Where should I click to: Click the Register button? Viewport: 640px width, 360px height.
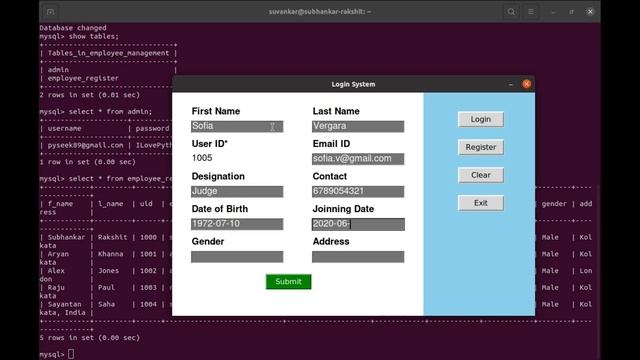click(480, 147)
